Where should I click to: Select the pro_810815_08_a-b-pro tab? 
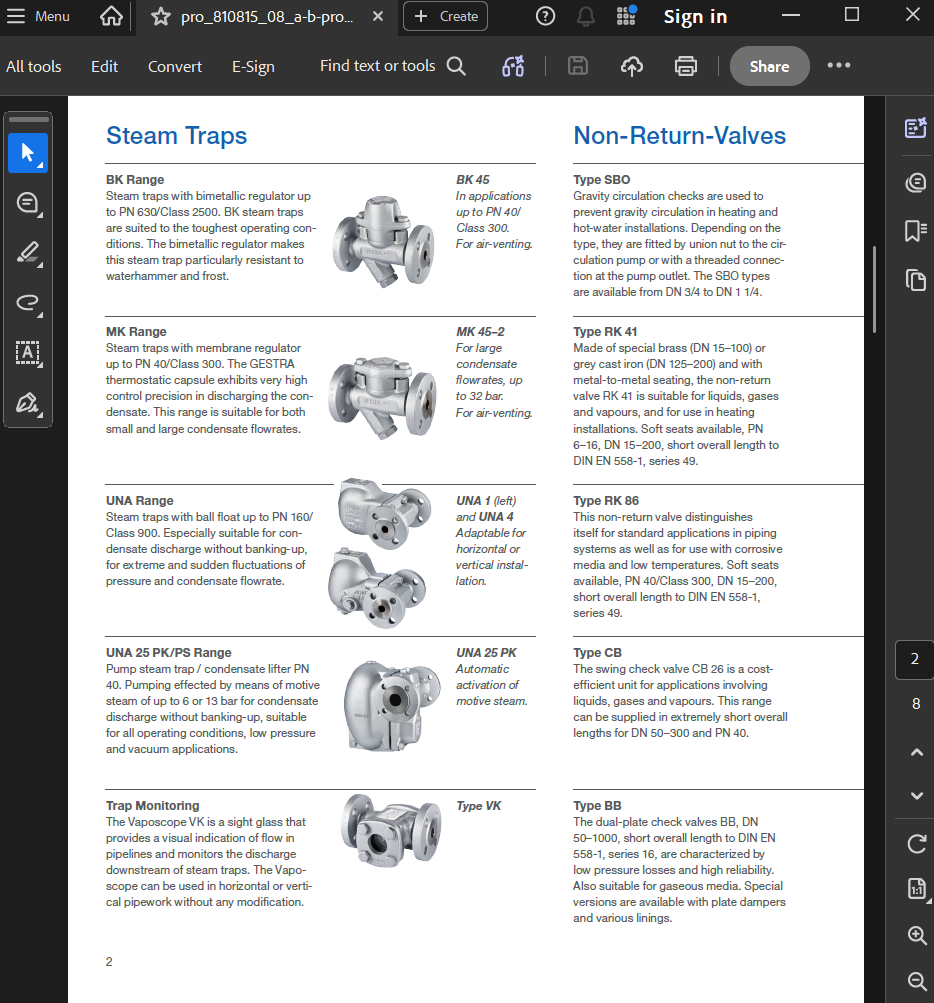(267, 17)
